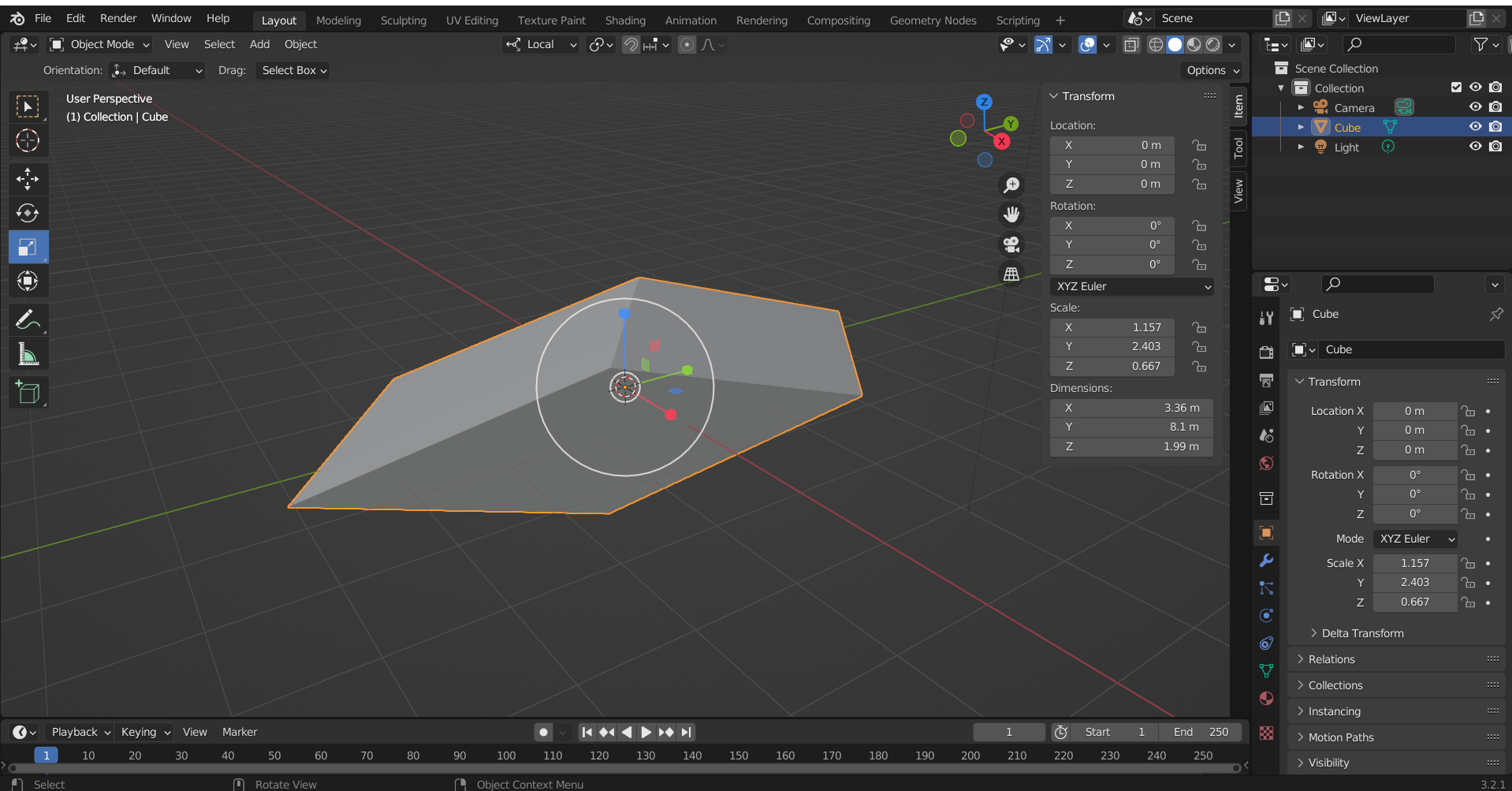
Task: Jump to the end frame button
Action: (687, 732)
